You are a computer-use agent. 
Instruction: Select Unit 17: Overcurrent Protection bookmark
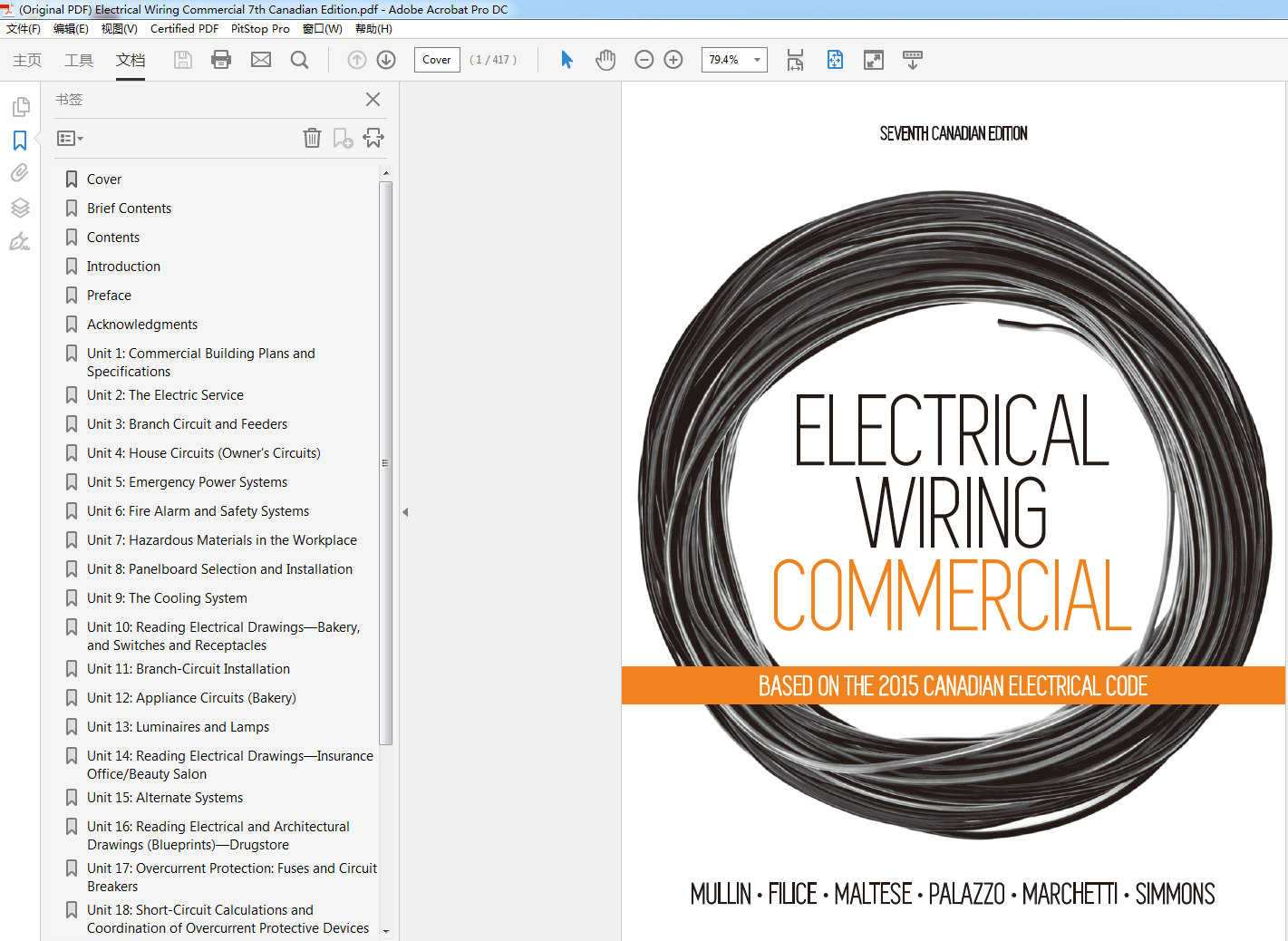pyautogui.click(x=232, y=878)
